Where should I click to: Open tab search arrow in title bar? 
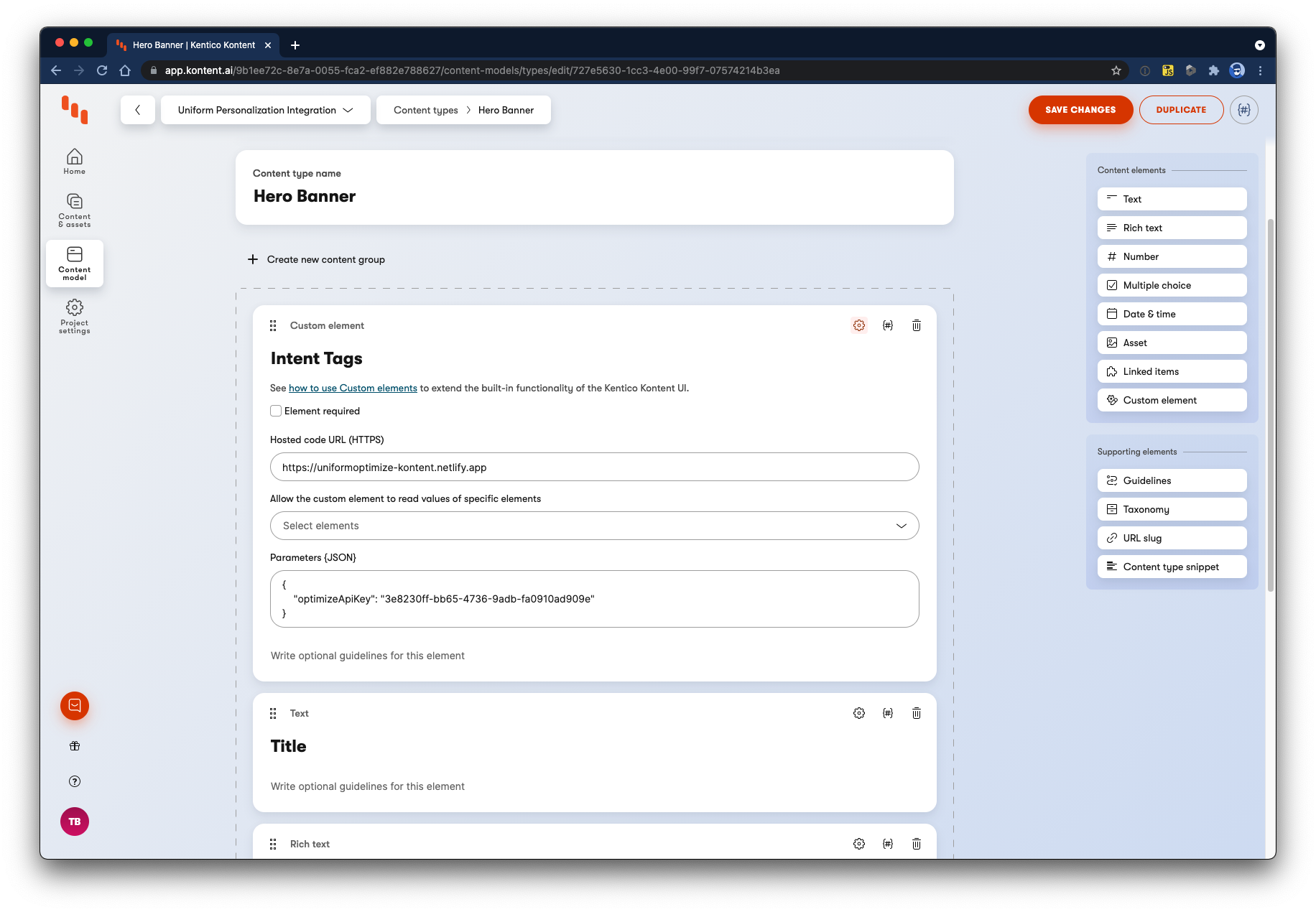click(x=1260, y=45)
